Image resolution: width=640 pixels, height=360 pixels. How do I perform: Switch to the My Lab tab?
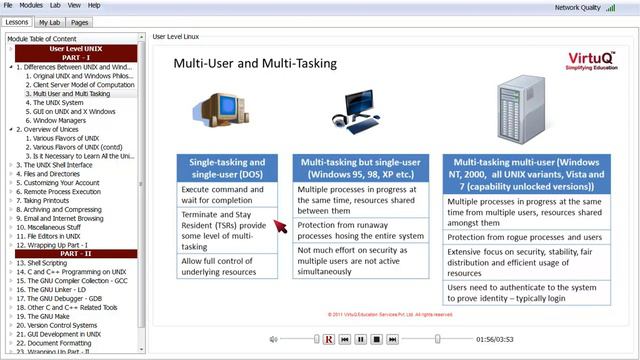tap(49, 22)
